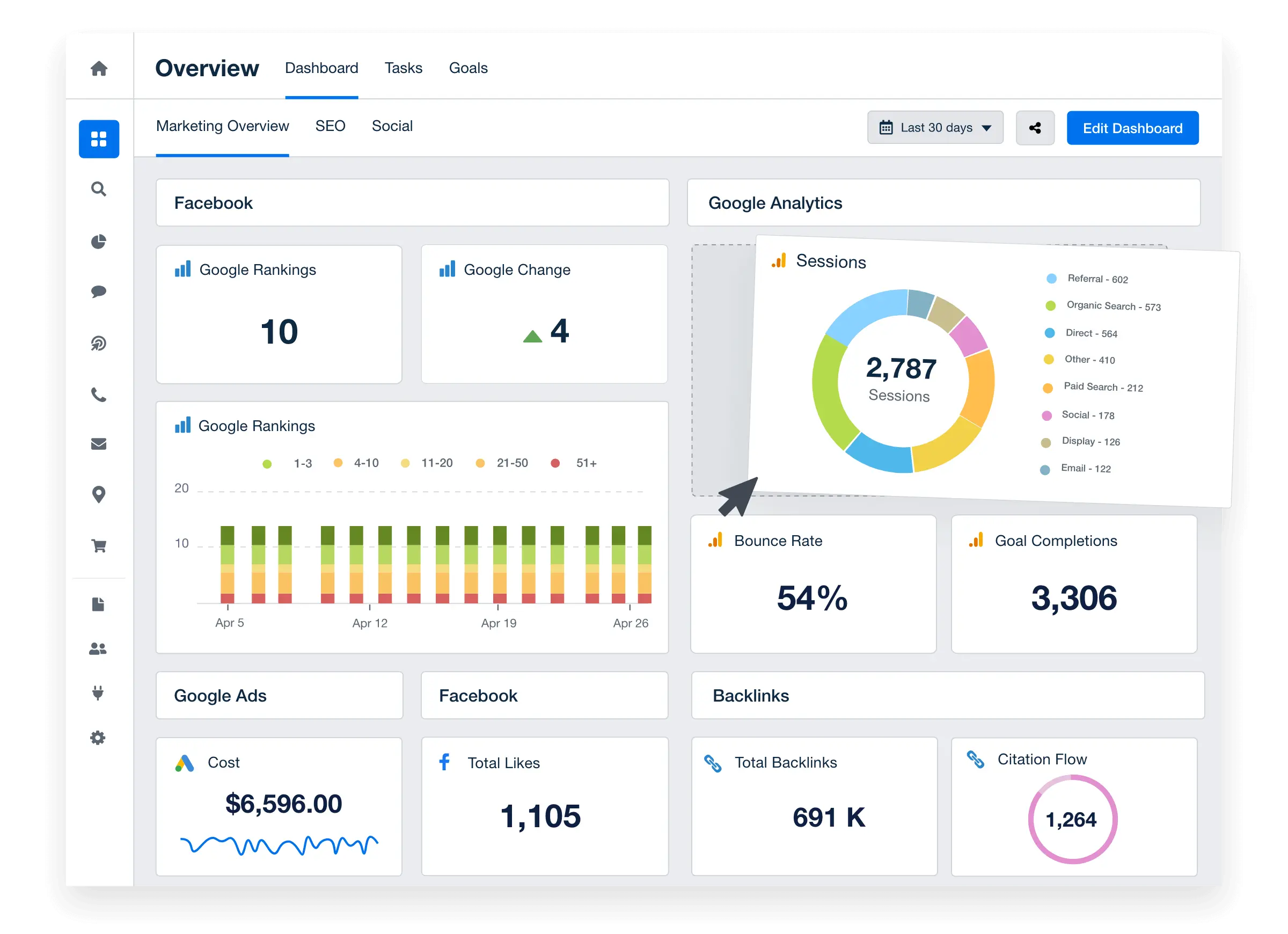Click the share icon button
This screenshot has width=1288, height=934.
click(1035, 128)
